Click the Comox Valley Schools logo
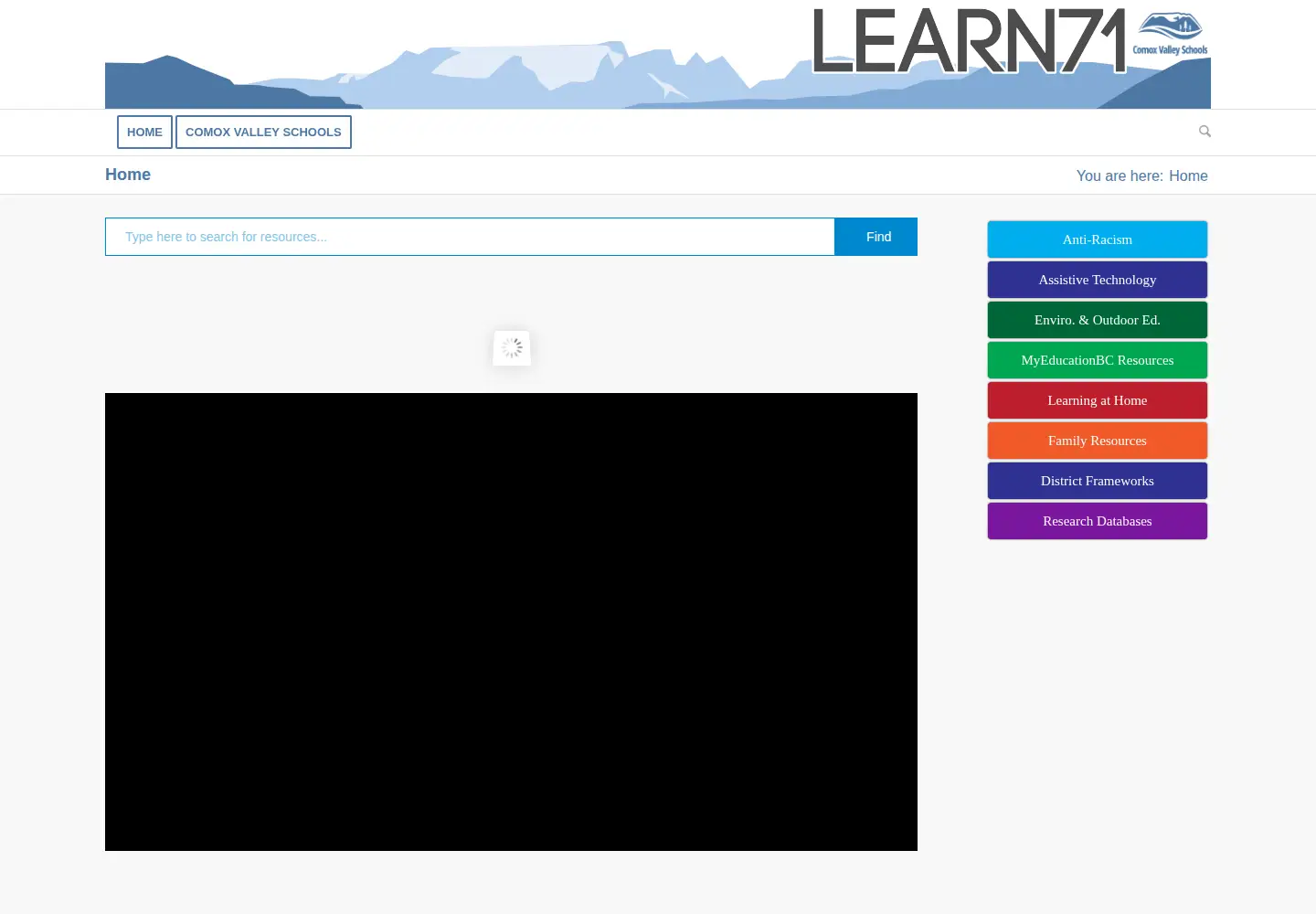Screen dimensions: 1316x914 [x=1171, y=34]
